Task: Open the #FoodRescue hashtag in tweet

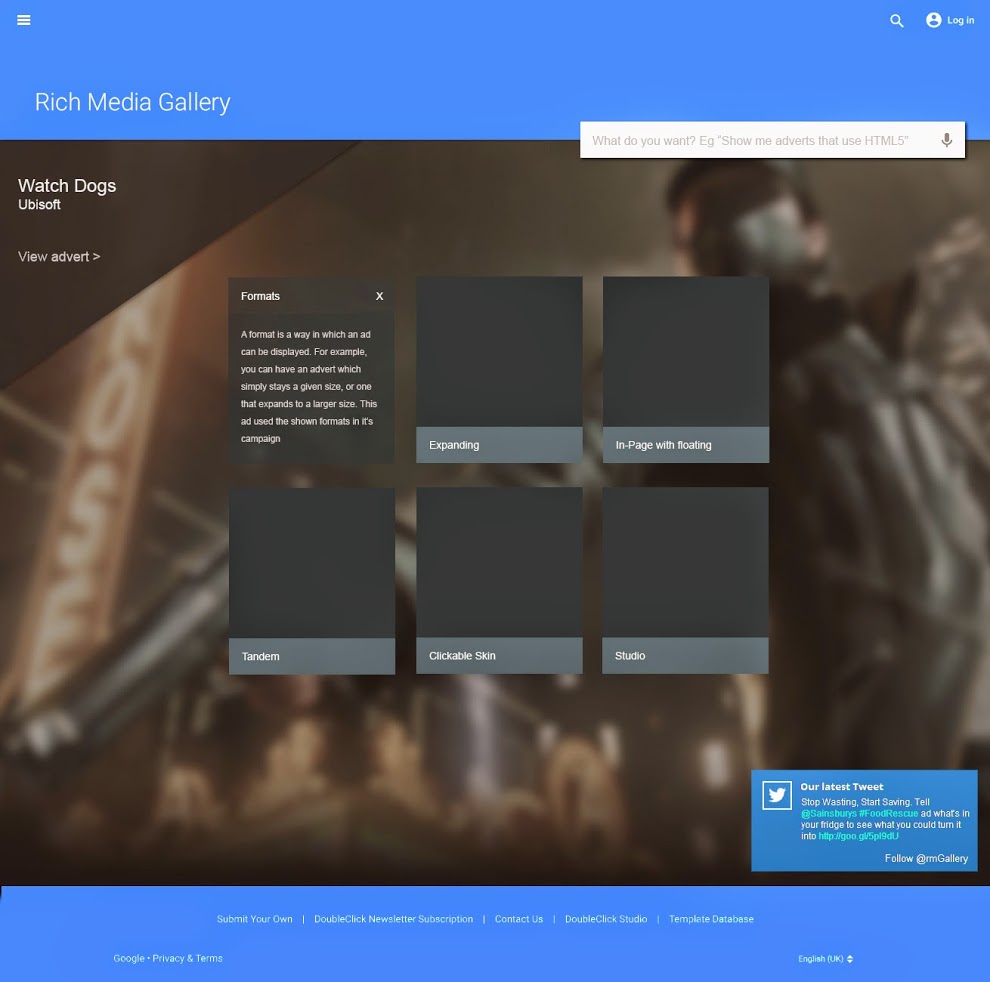Action: [888, 813]
